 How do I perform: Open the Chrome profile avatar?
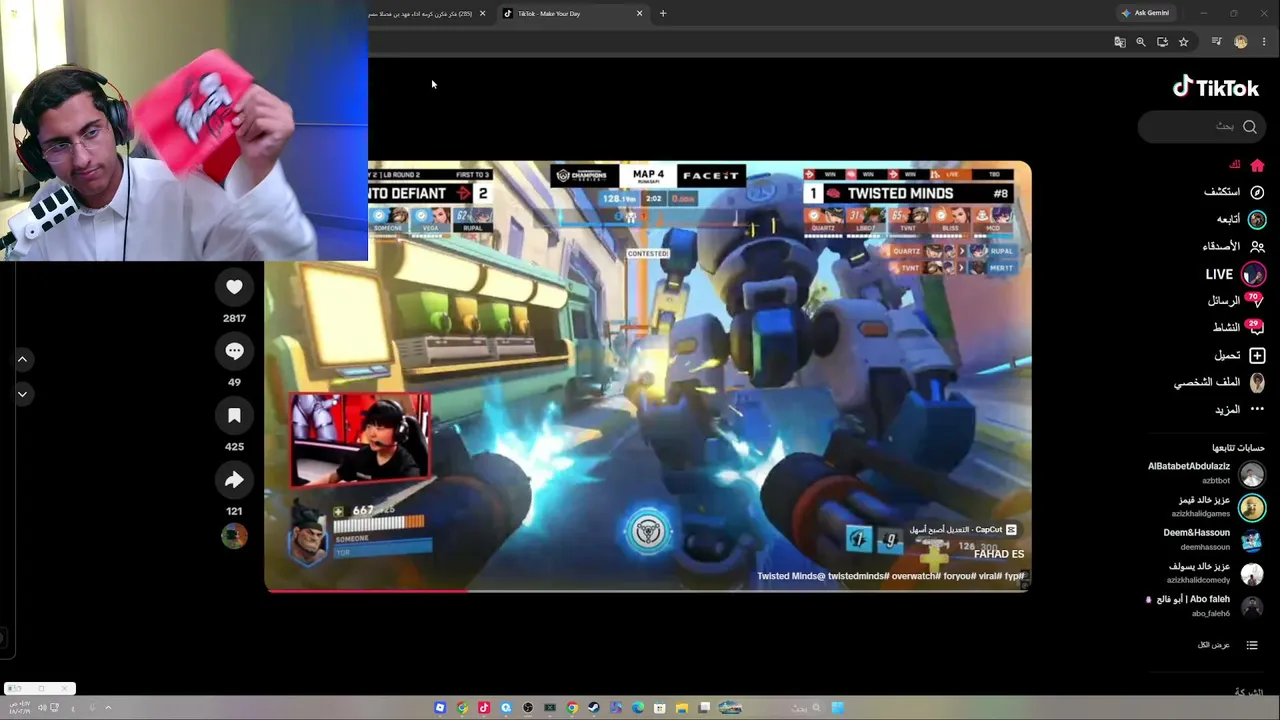tap(1241, 42)
